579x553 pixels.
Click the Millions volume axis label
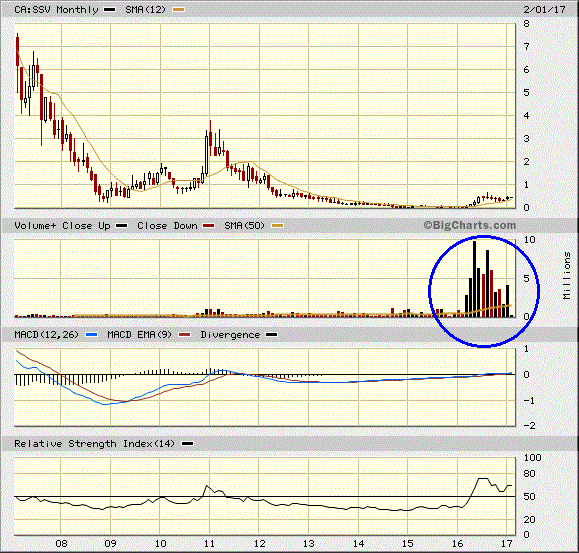tap(567, 275)
